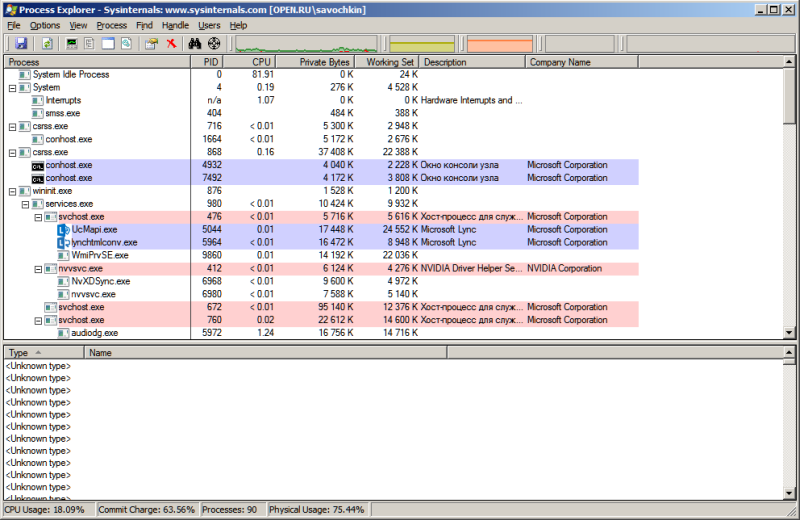Image resolution: width=800 pixels, height=520 pixels.
Task: Select the Interrupts process row
Action: click(x=321, y=100)
